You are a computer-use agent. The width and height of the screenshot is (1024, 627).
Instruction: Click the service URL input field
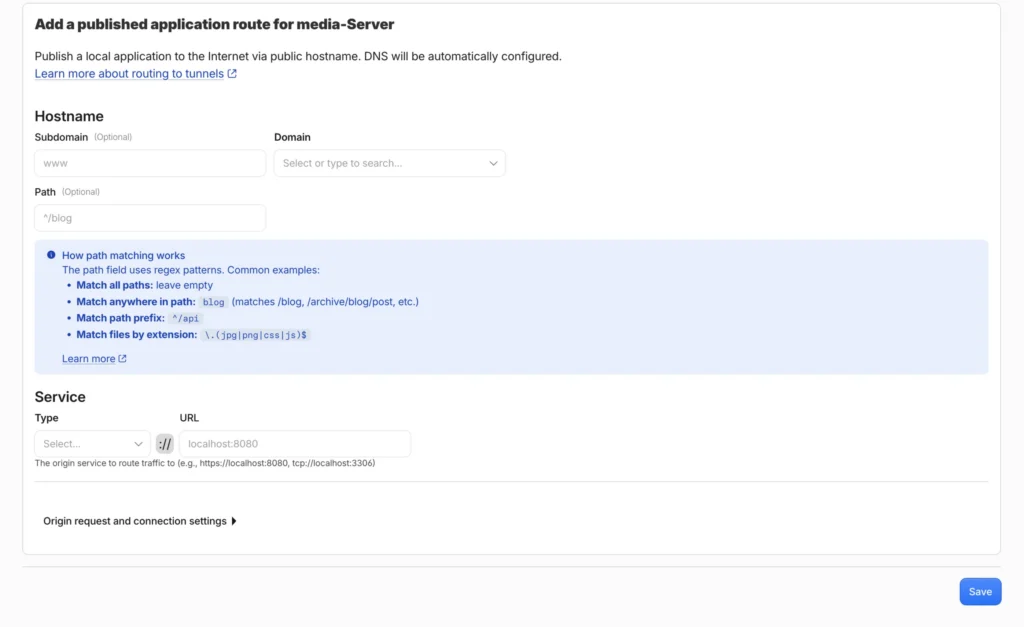coord(295,444)
